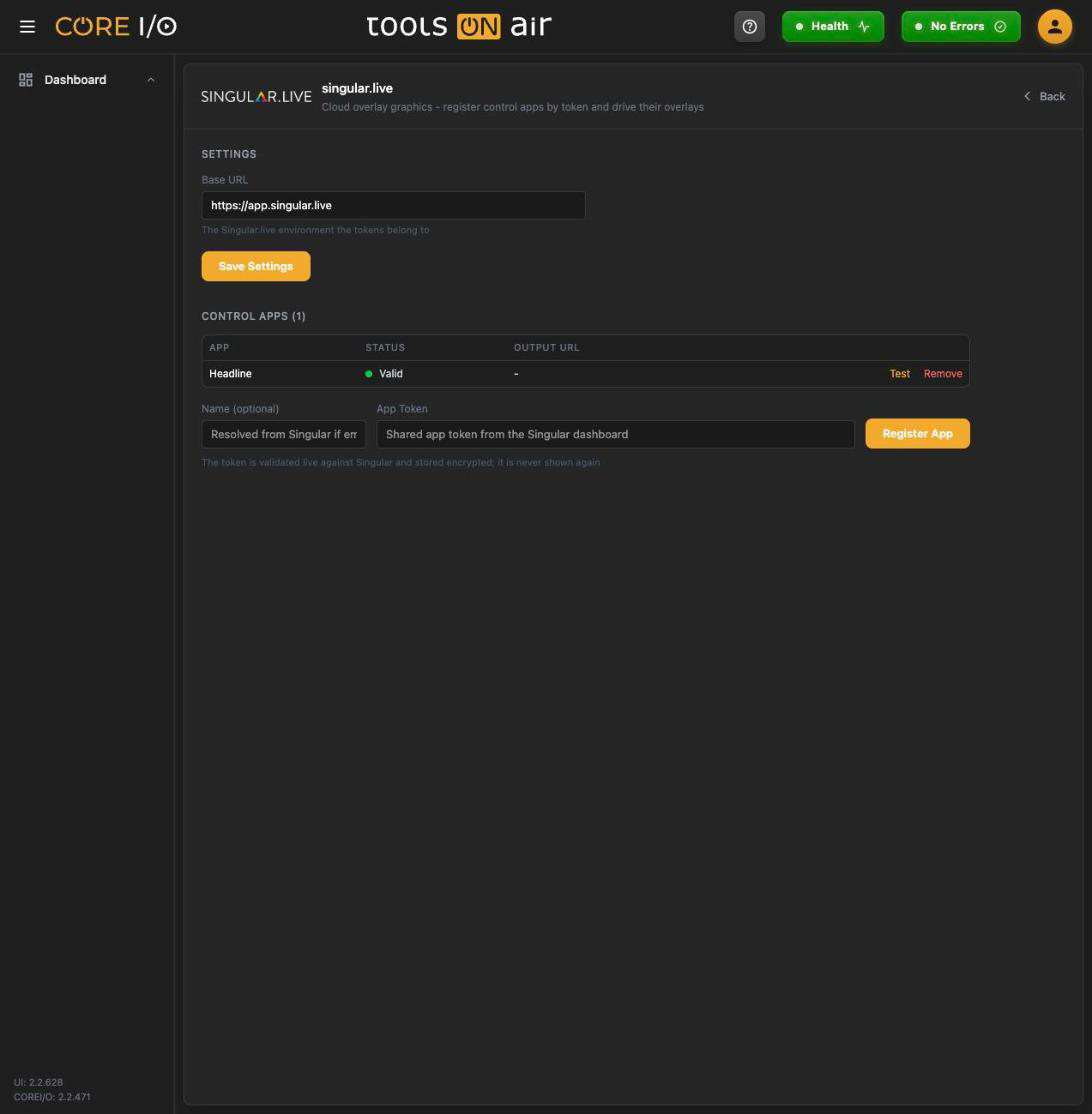The image size is (1092, 1114).
Task: Go Back from singular.live page
Action: (x=1044, y=97)
